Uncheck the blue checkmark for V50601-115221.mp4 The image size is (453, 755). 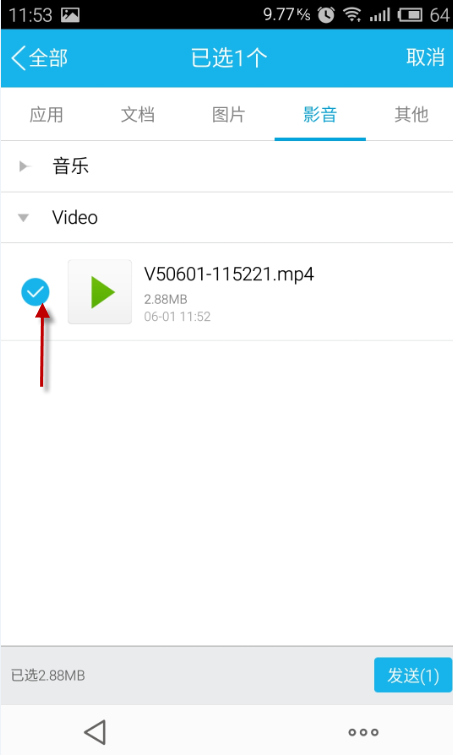click(x=35, y=292)
